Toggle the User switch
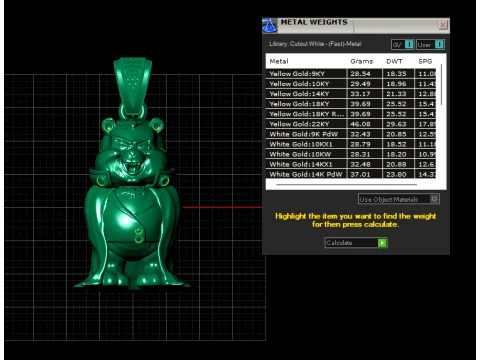The width and height of the screenshot is (480, 360). click(x=430, y=44)
